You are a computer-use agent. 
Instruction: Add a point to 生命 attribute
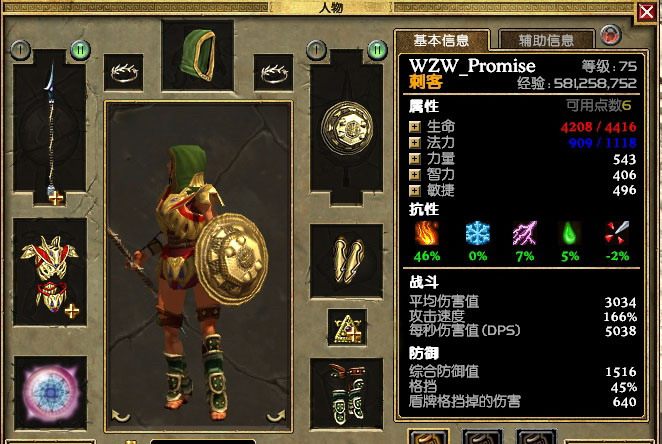point(415,127)
